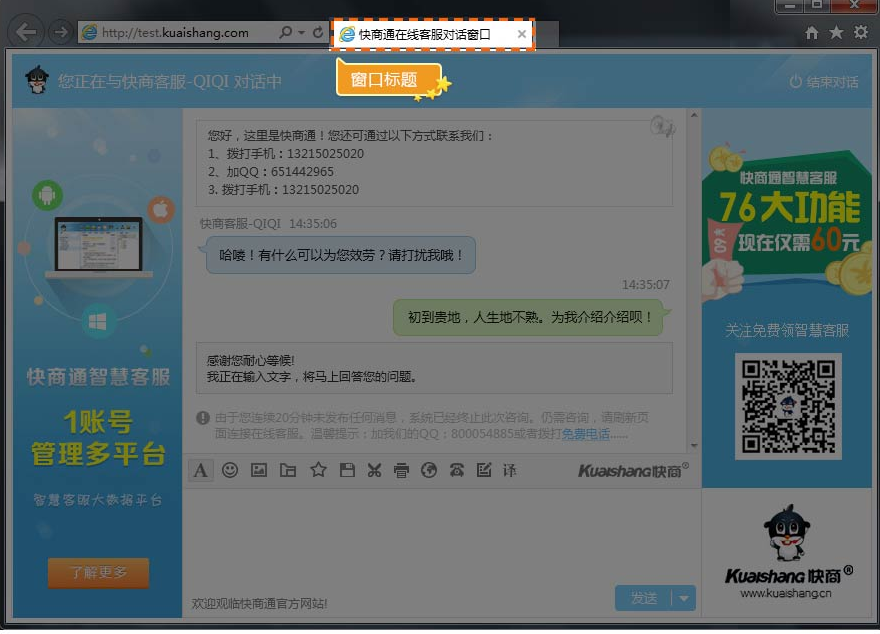Print the conversation with printer icon
The height and width of the screenshot is (634, 880).
pos(401,470)
